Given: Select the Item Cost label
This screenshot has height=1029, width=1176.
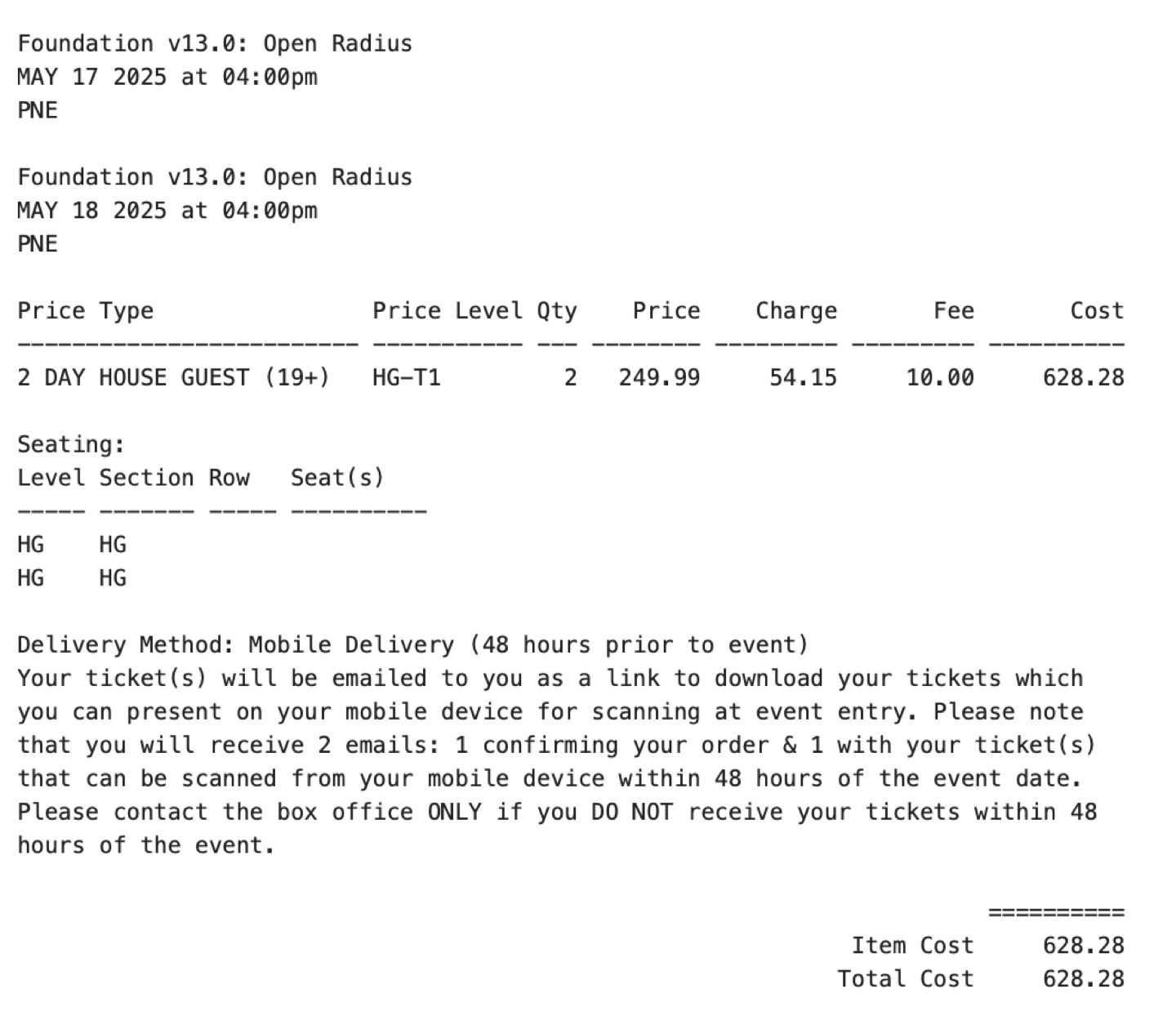Looking at the screenshot, I should 913,946.
